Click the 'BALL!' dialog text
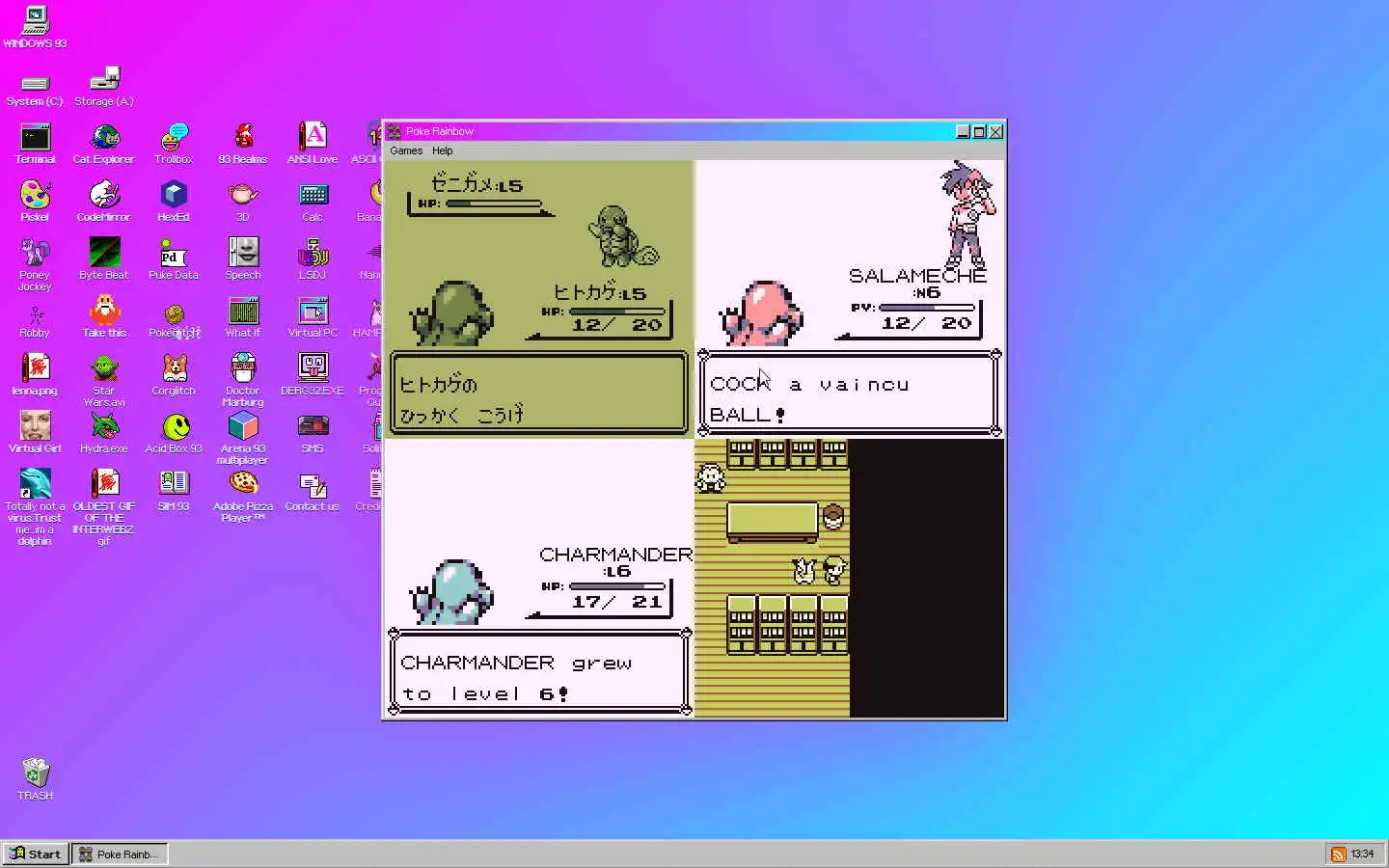The image size is (1389, 868). (x=748, y=415)
